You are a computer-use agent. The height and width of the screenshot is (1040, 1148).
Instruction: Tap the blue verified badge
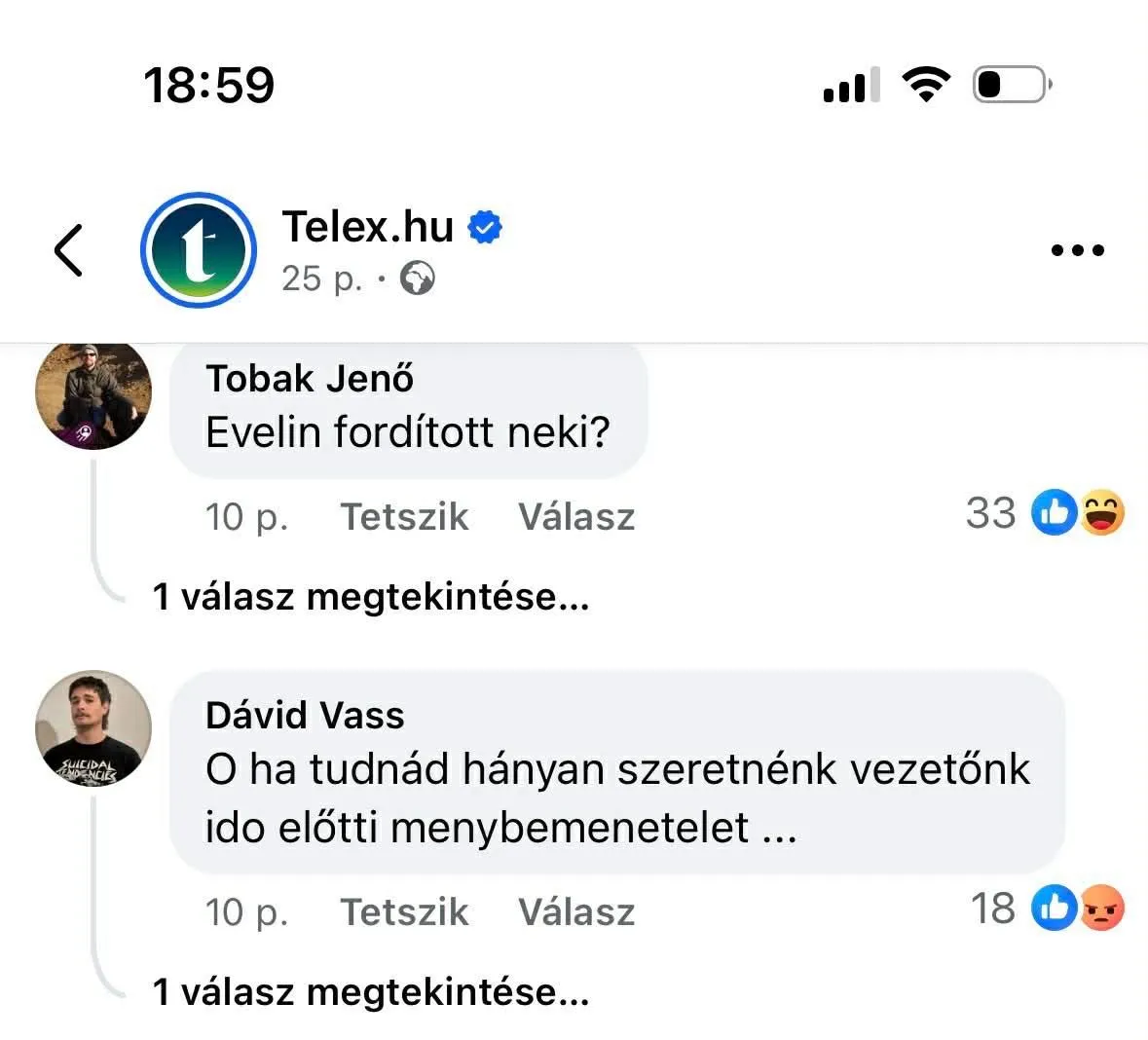pos(485,226)
